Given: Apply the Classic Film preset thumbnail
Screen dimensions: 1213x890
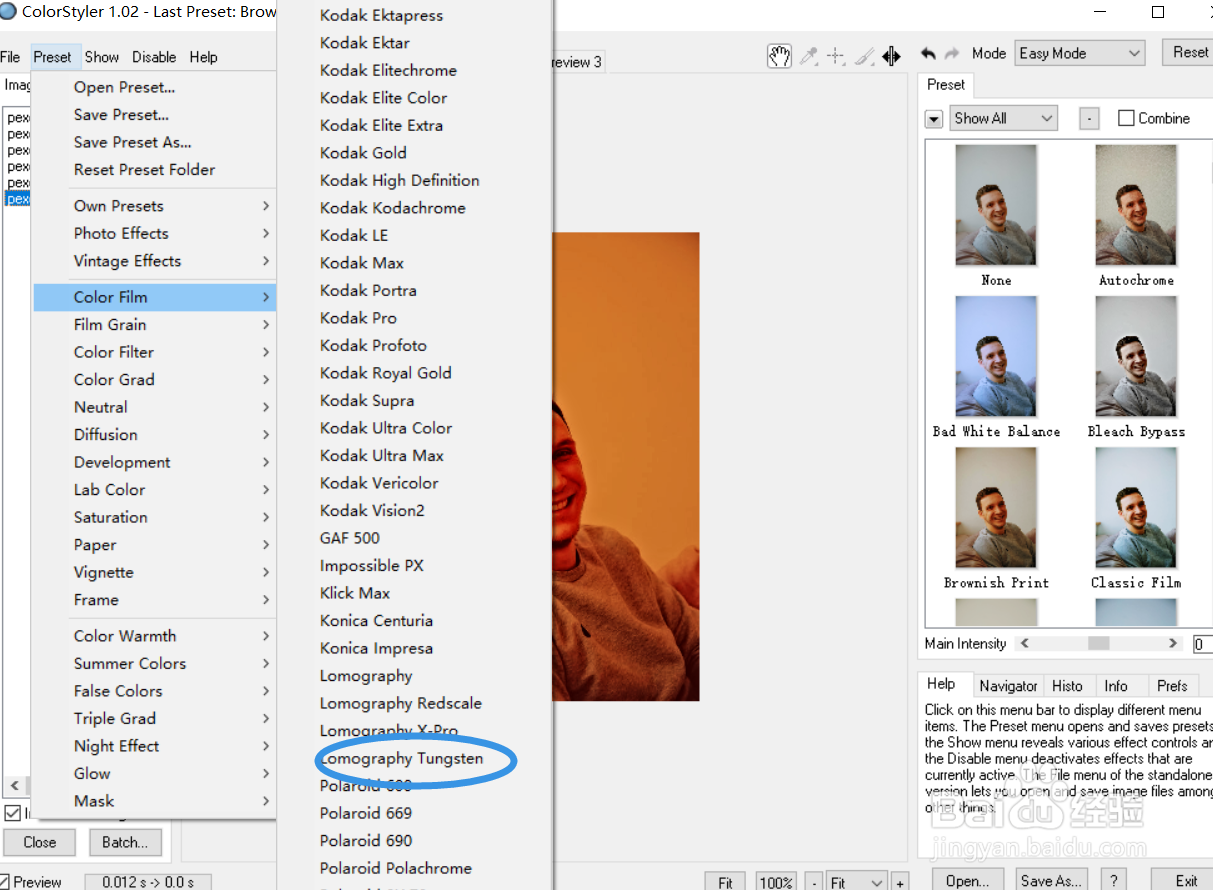Looking at the screenshot, I should coord(1136,508).
